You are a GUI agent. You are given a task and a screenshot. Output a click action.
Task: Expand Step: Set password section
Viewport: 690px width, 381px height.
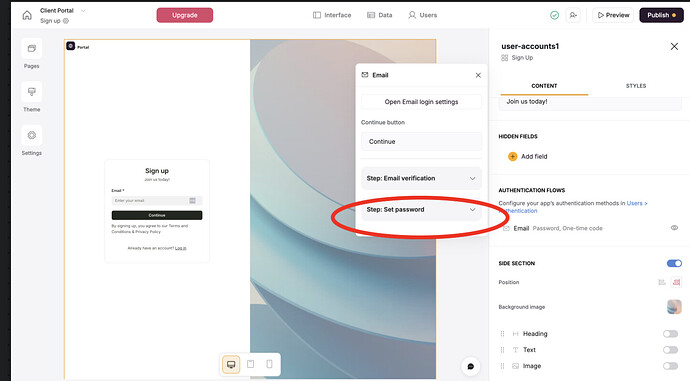[x=421, y=210]
